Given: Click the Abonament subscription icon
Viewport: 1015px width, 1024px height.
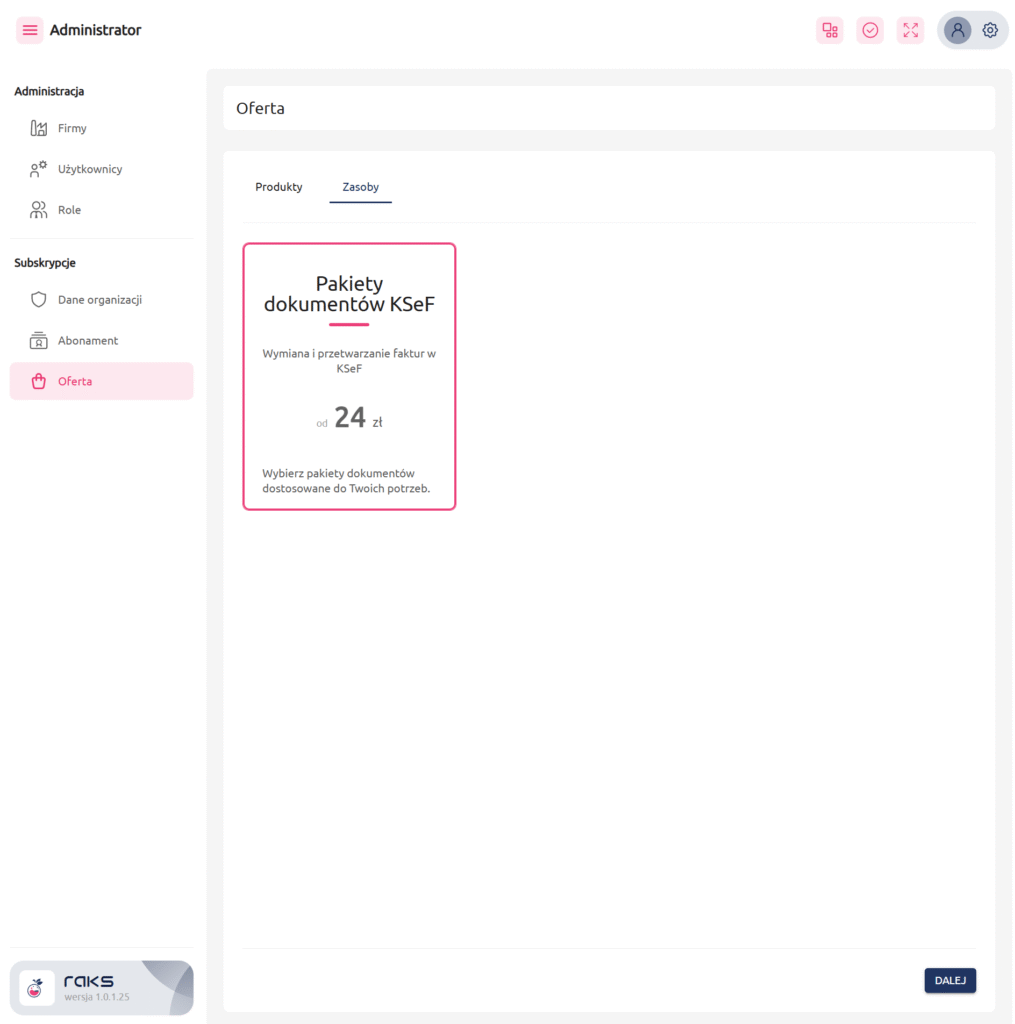Looking at the screenshot, I should click(x=39, y=341).
